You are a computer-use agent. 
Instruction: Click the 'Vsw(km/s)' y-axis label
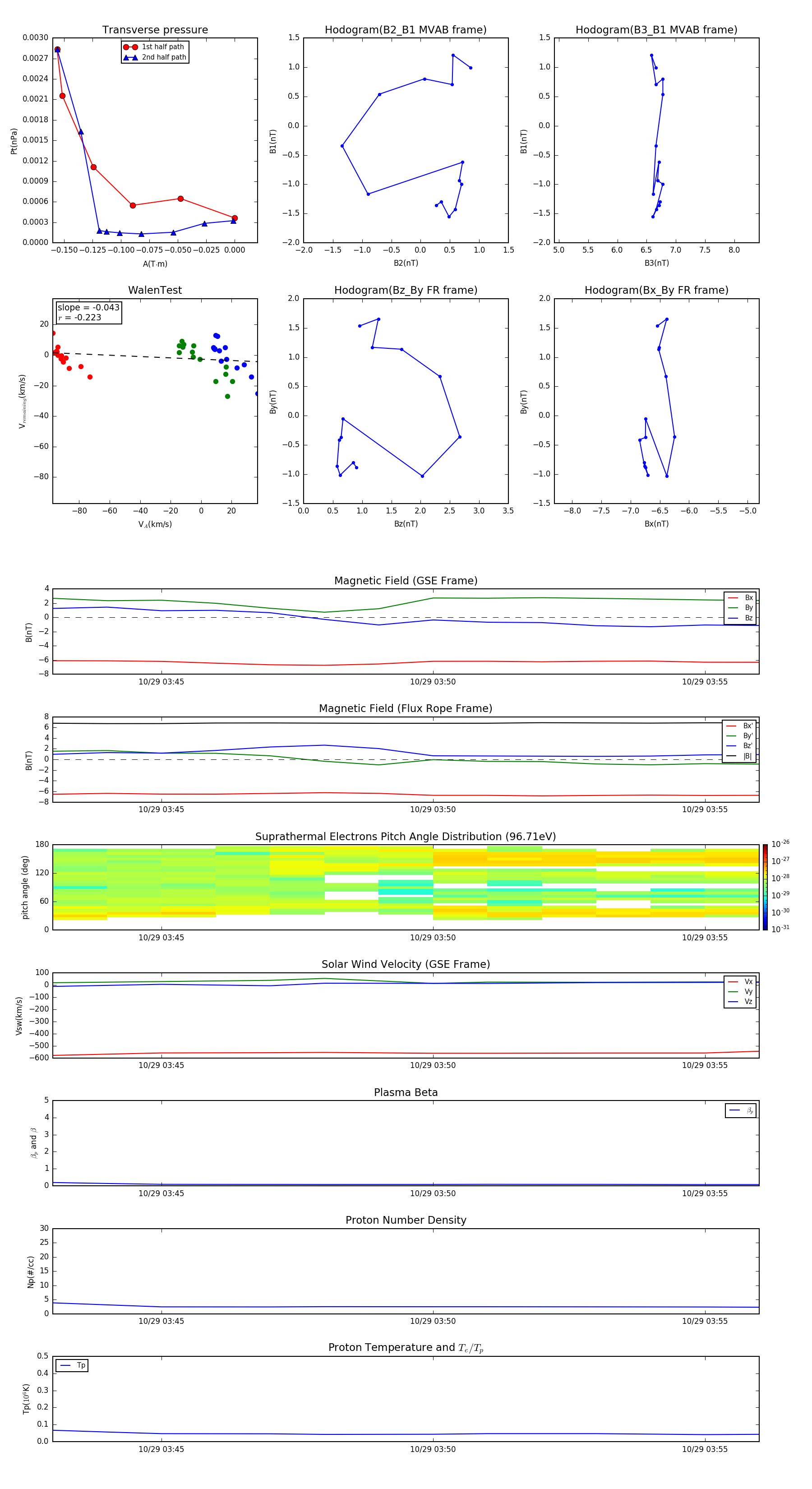(19, 1015)
